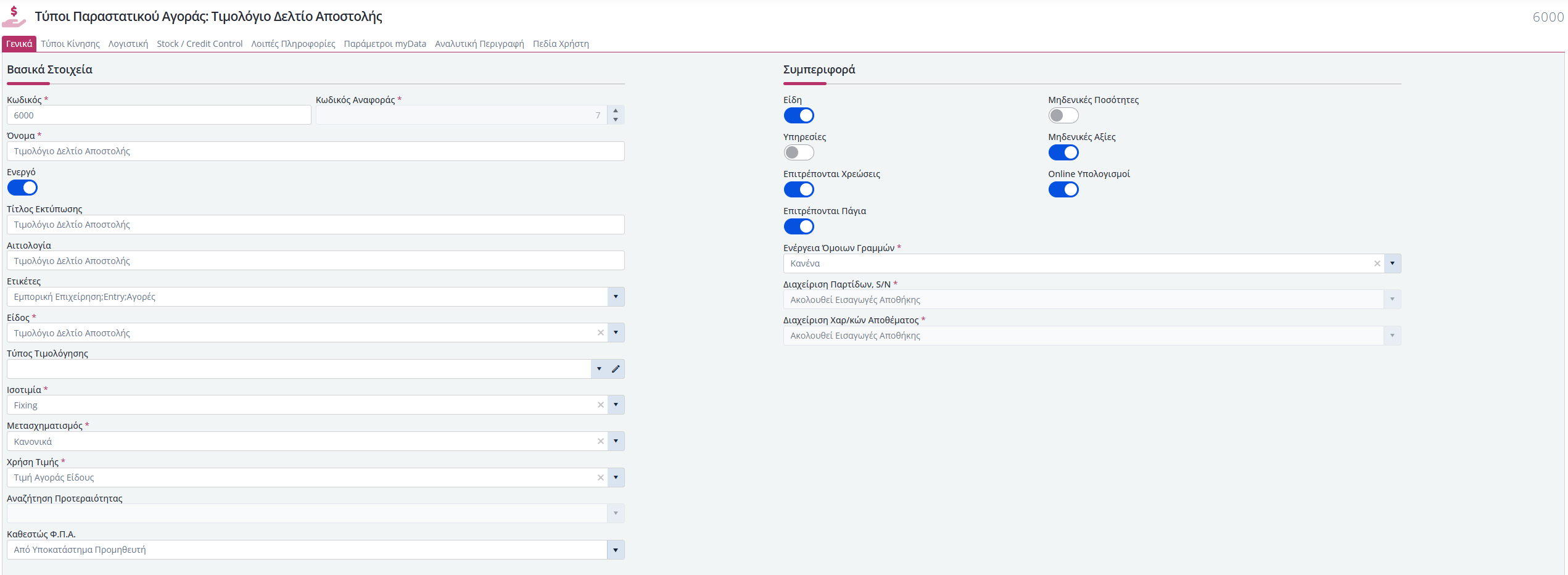The width and height of the screenshot is (1568, 575).
Task: Open the Αναζήτηση Προτεραιότητας dropdown arrow
Action: pos(616,513)
